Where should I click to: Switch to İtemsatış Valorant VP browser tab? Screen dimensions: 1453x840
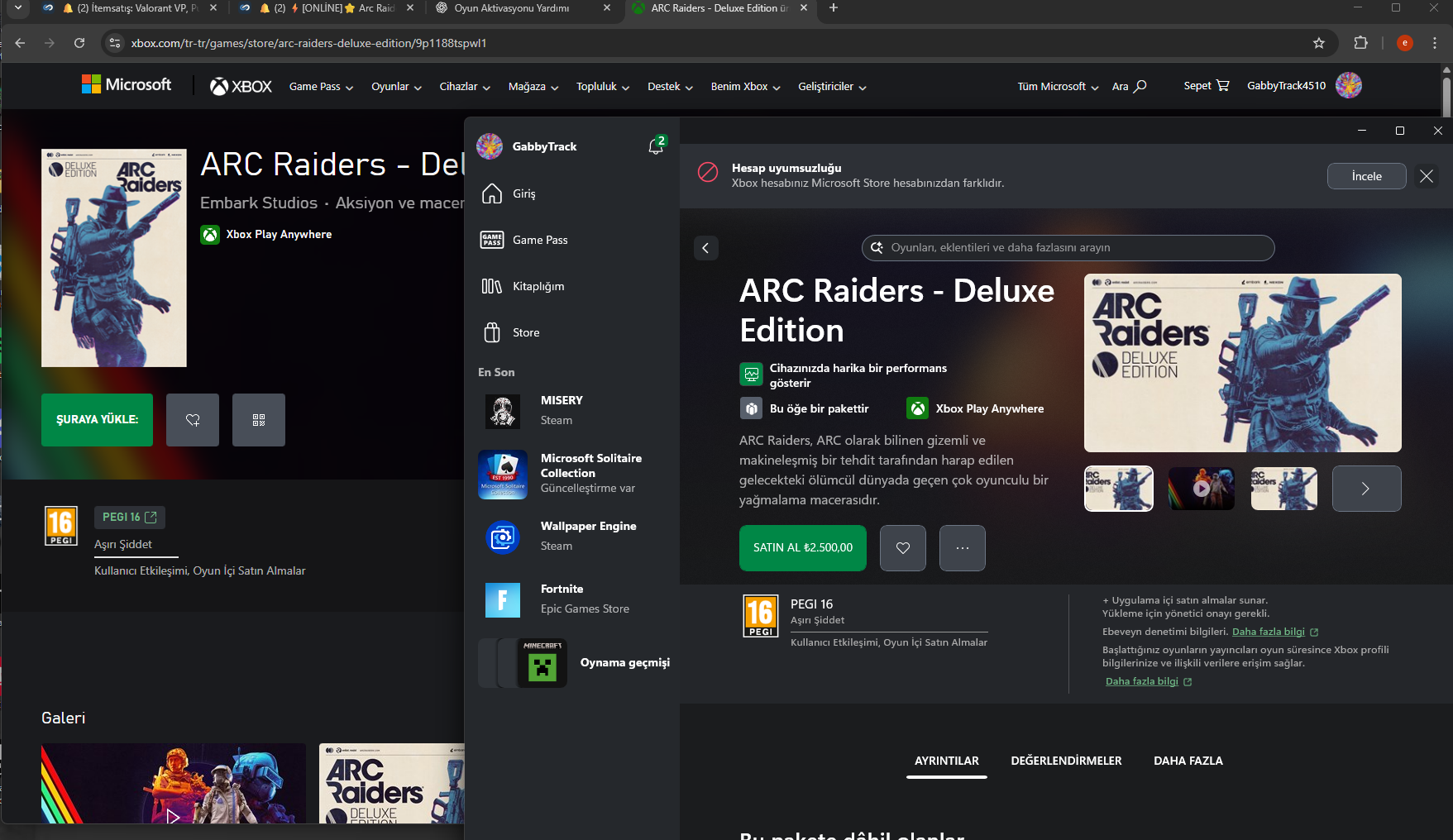[130, 8]
